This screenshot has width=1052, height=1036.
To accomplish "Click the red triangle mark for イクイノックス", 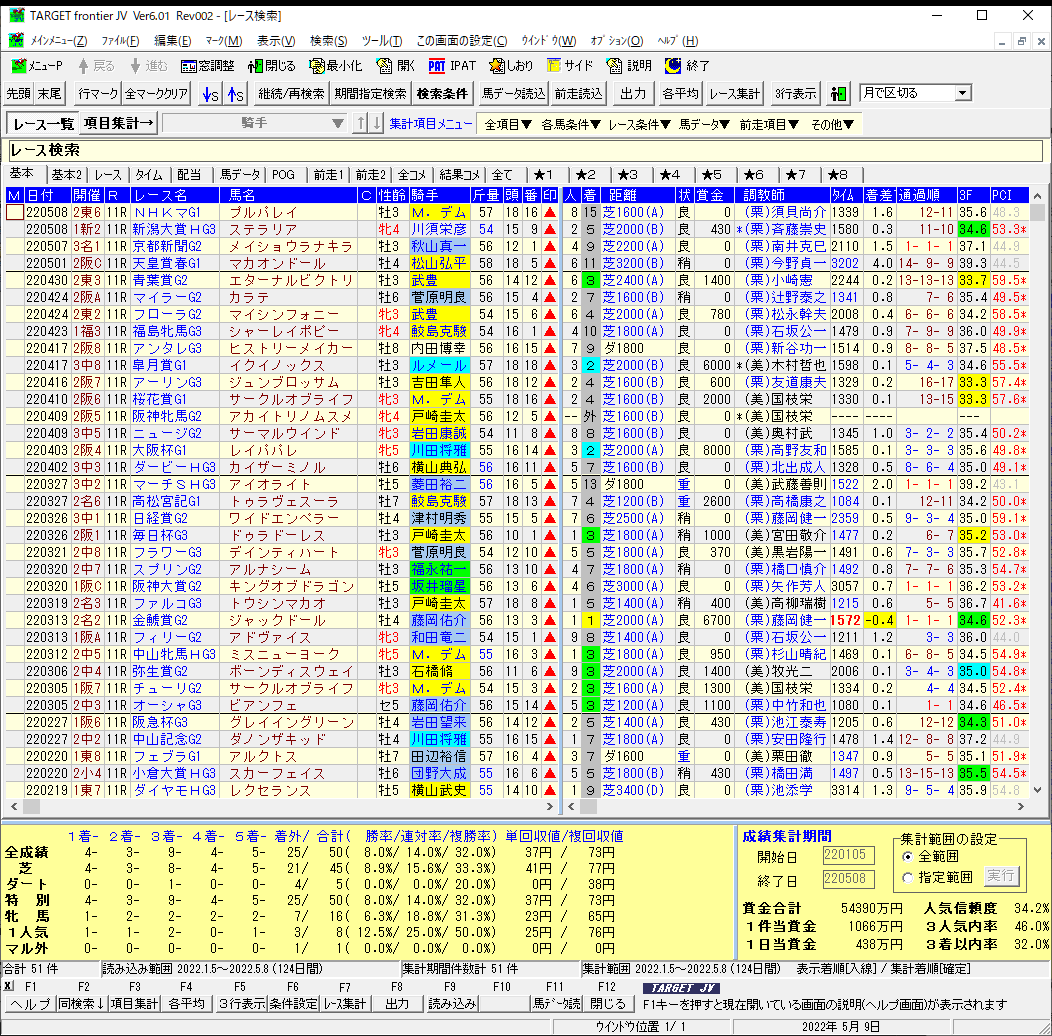I will [x=550, y=366].
